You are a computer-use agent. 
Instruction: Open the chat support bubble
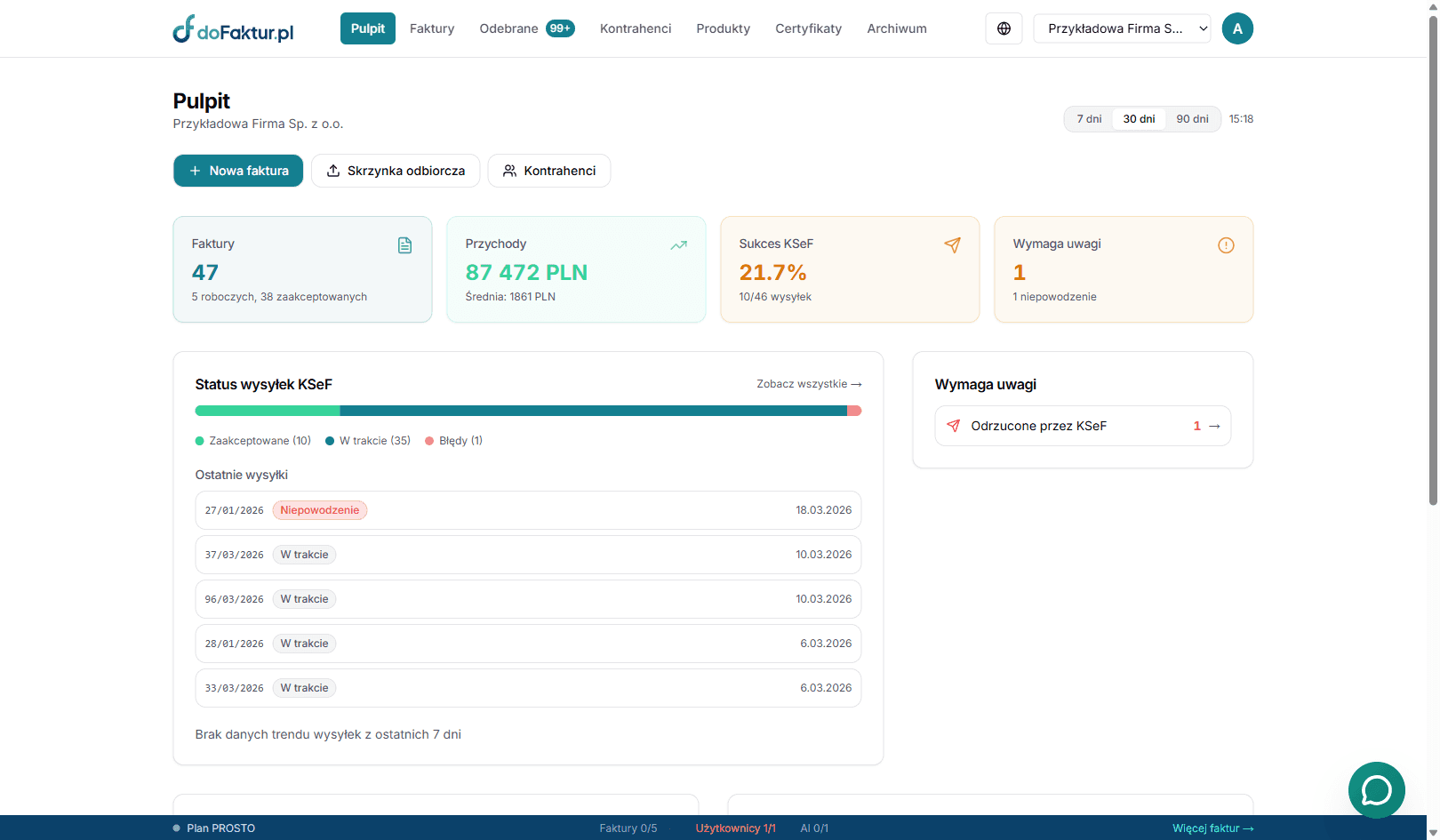pyautogui.click(x=1376, y=789)
